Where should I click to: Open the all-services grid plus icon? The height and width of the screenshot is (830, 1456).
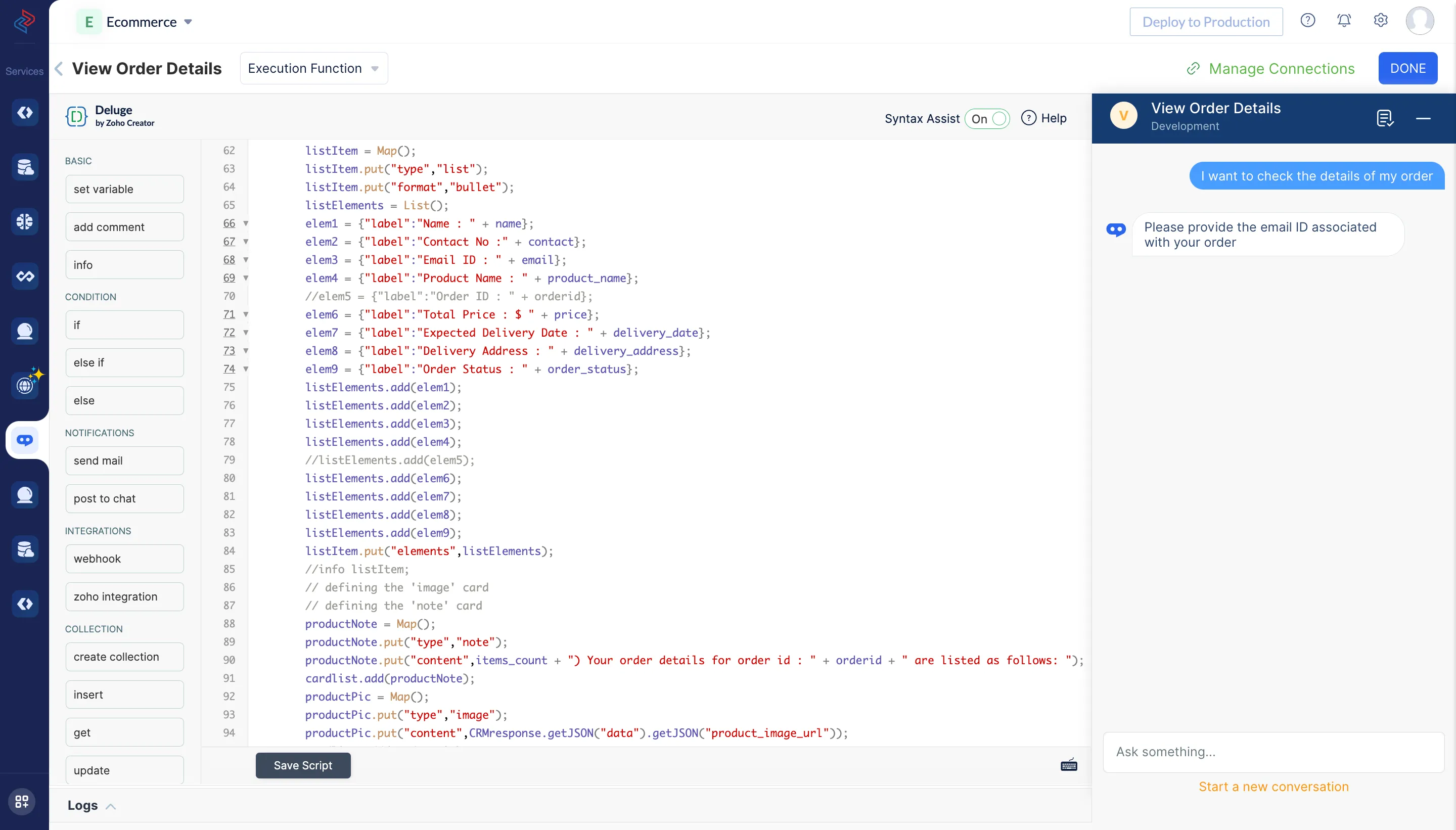pyautogui.click(x=22, y=802)
